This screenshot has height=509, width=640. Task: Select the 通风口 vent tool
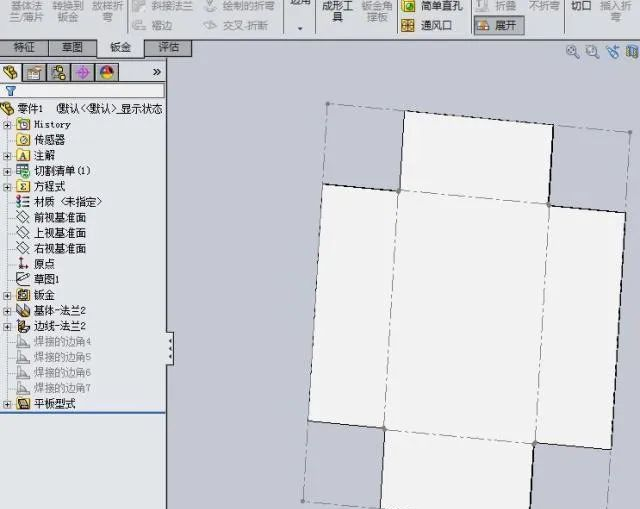coord(427,26)
